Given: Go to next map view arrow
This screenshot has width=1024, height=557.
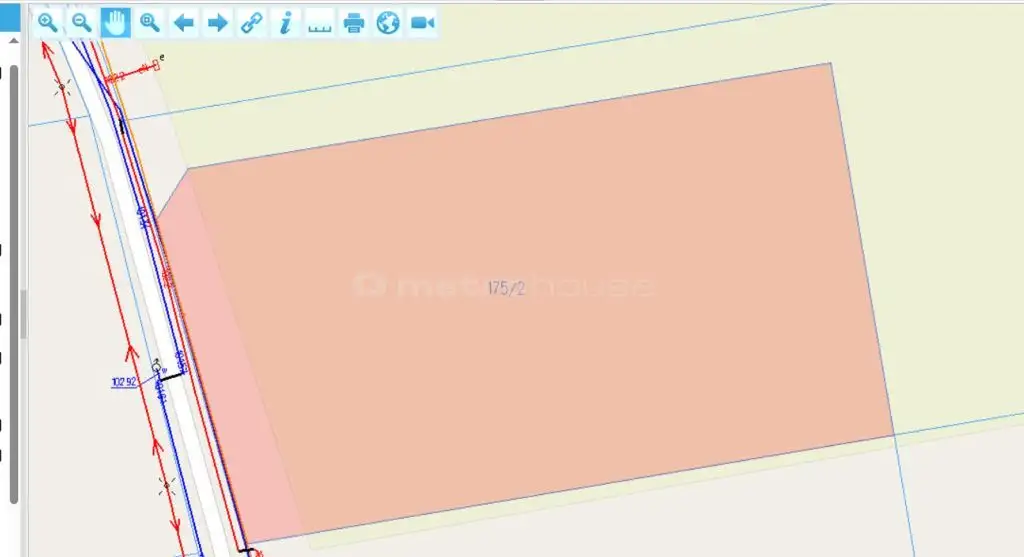Looking at the screenshot, I should 218,23.
